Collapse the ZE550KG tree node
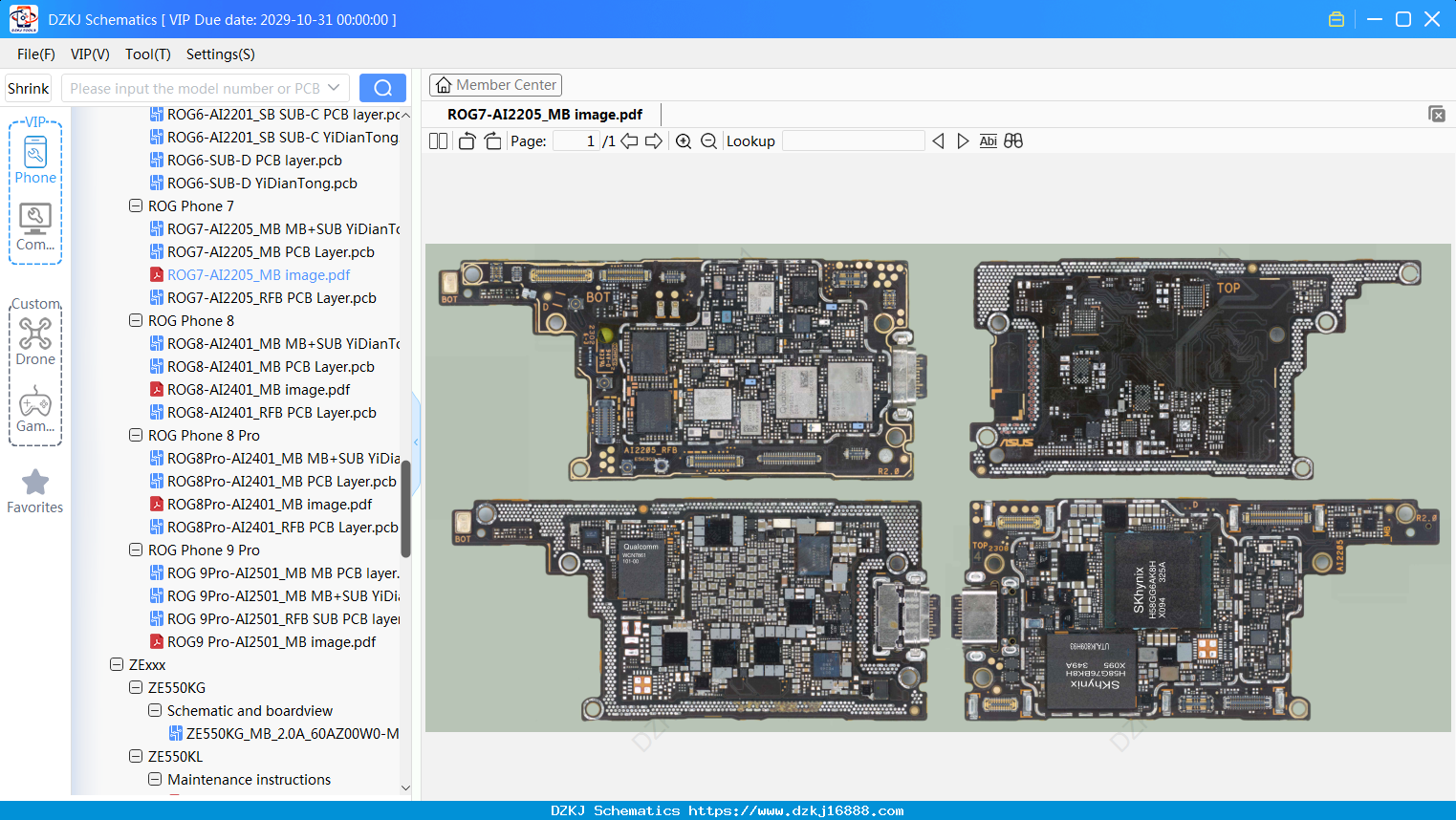The height and width of the screenshot is (820, 1456). click(136, 688)
